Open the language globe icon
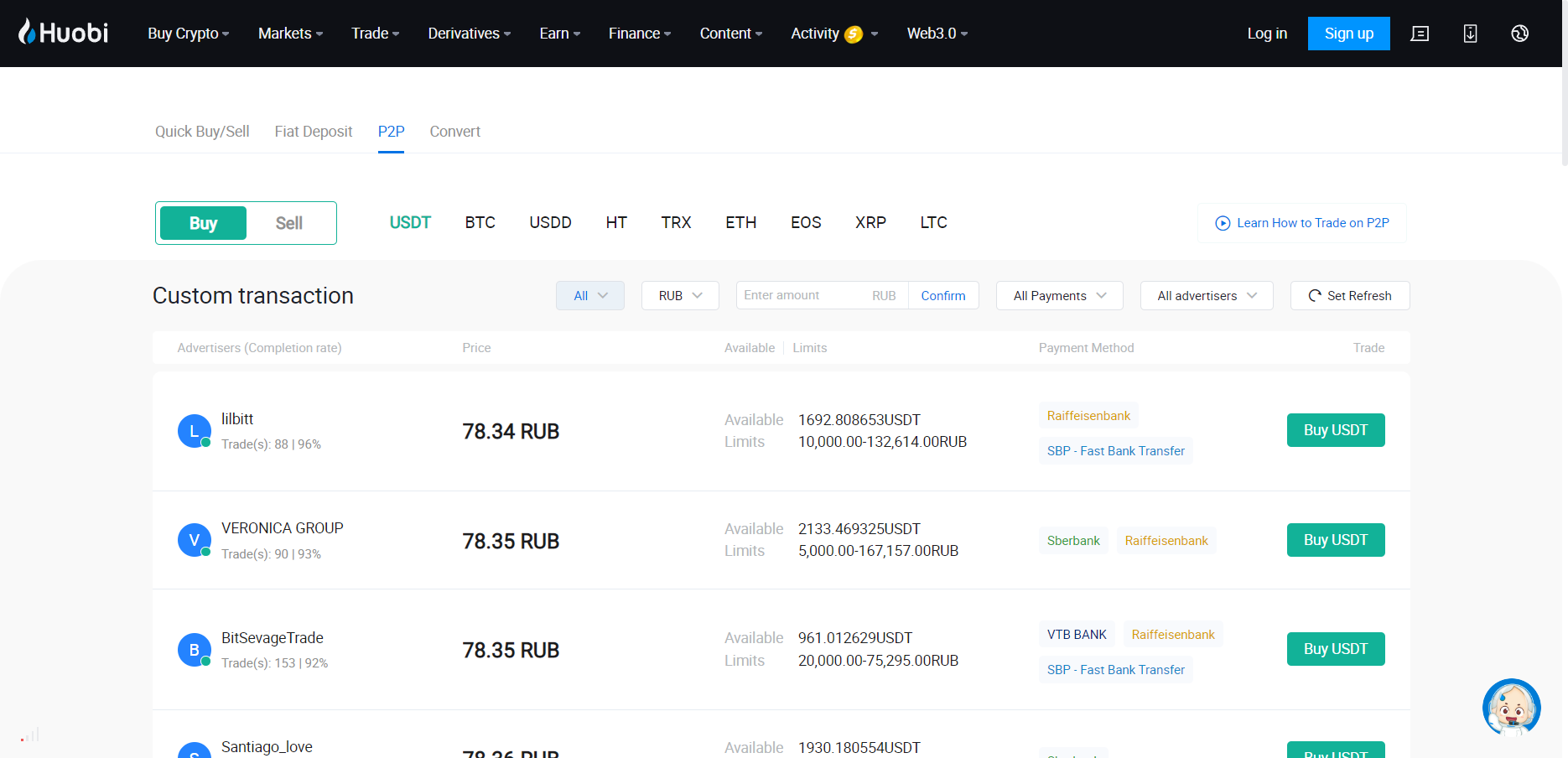The height and width of the screenshot is (758, 1568). tap(1519, 34)
